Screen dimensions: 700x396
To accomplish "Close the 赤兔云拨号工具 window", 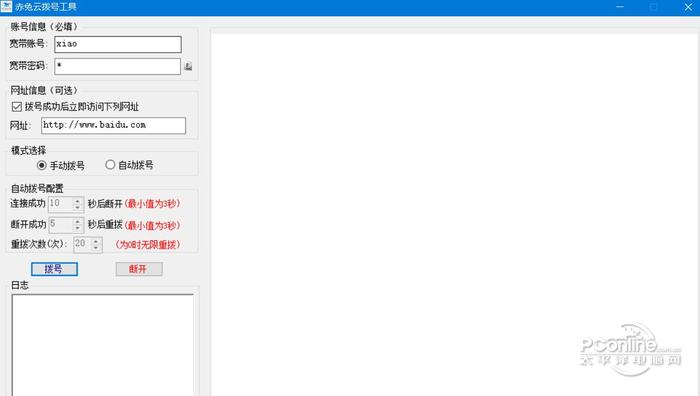I will pyautogui.click(x=688, y=7).
